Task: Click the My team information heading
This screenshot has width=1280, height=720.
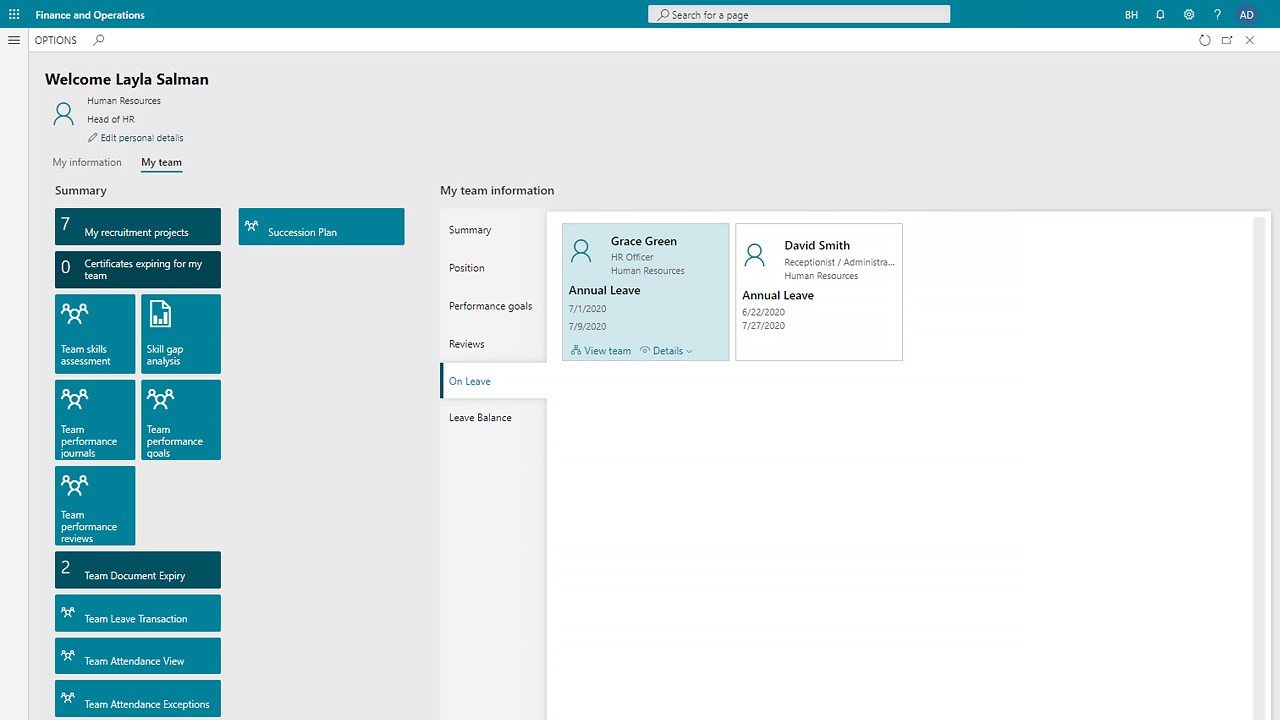Action: click(497, 190)
